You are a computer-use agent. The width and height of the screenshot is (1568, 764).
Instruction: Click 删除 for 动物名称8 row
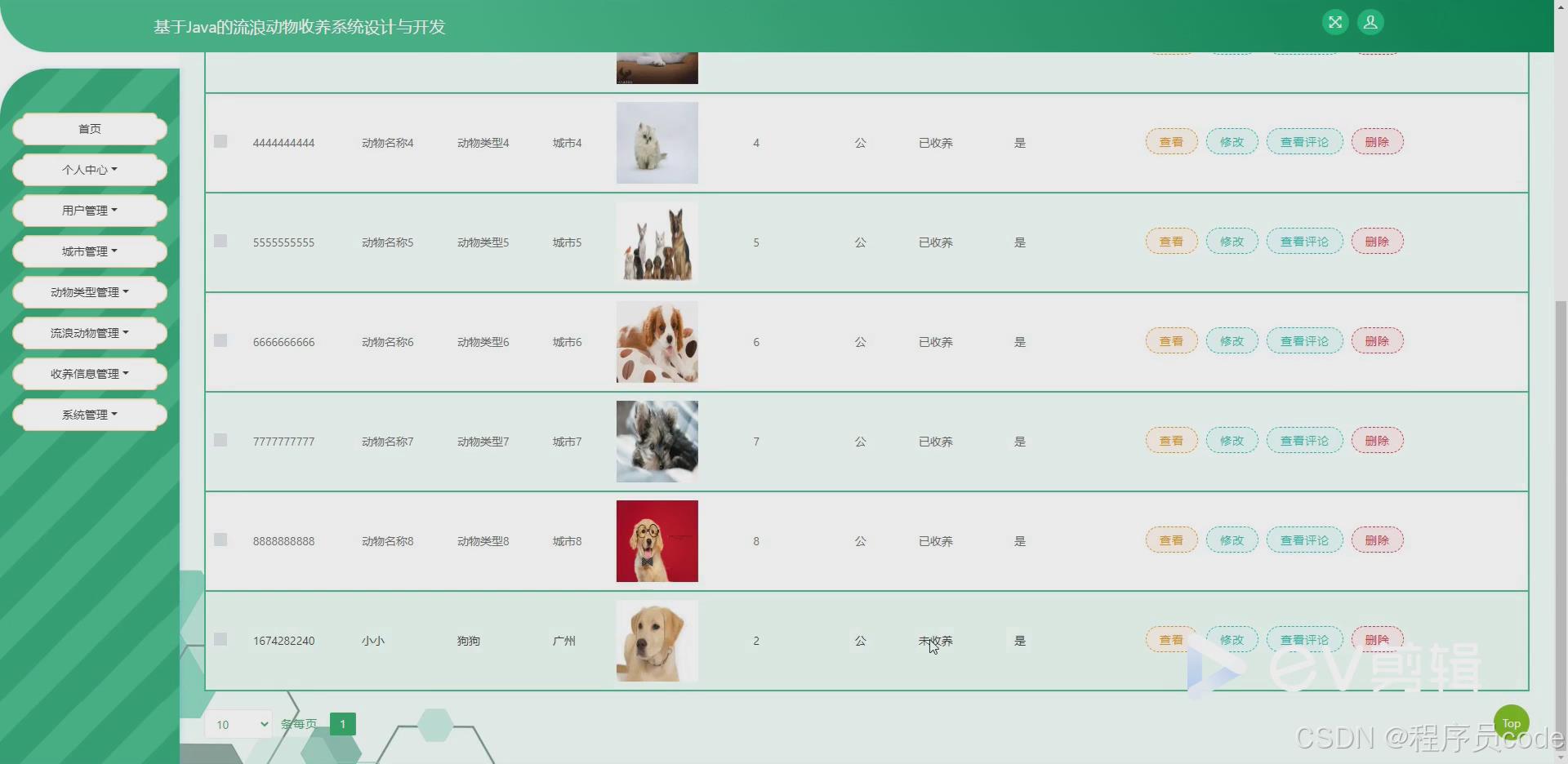tap(1377, 540)
